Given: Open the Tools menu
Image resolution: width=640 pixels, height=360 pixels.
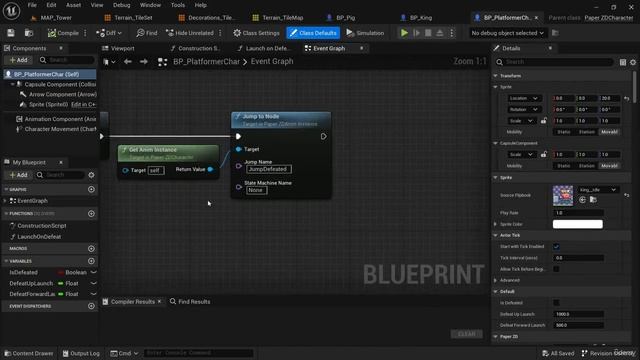Looking at the screenshot, I should click(x=178, y=5).
